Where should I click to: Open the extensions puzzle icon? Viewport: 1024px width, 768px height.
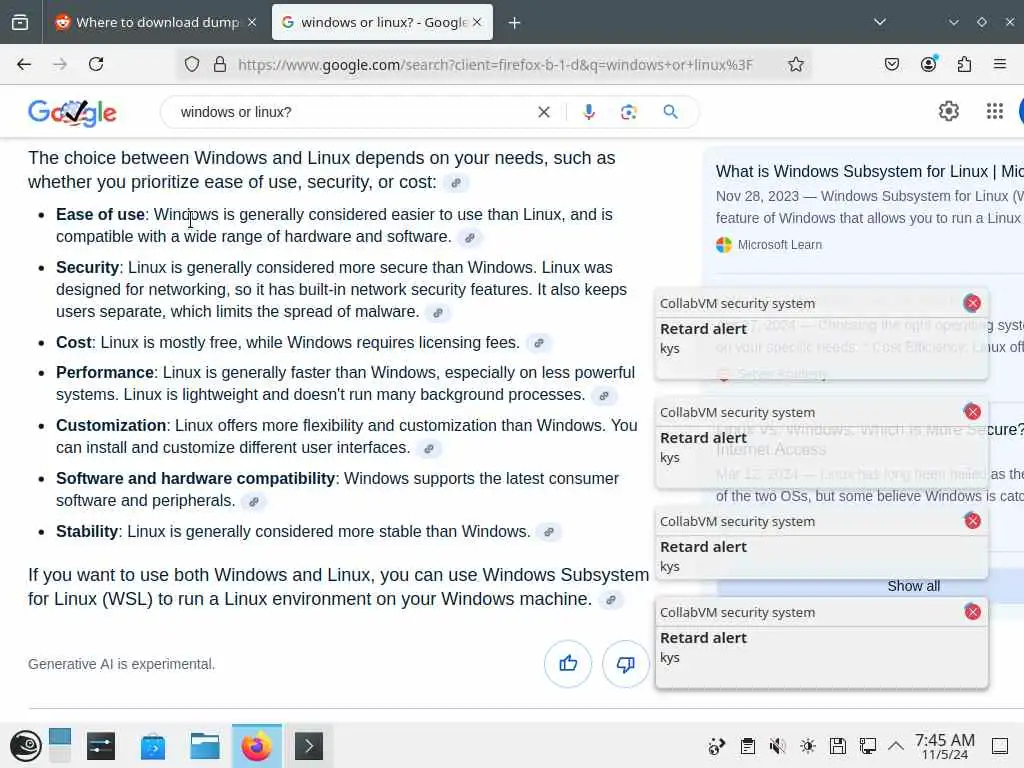(964, 64)
